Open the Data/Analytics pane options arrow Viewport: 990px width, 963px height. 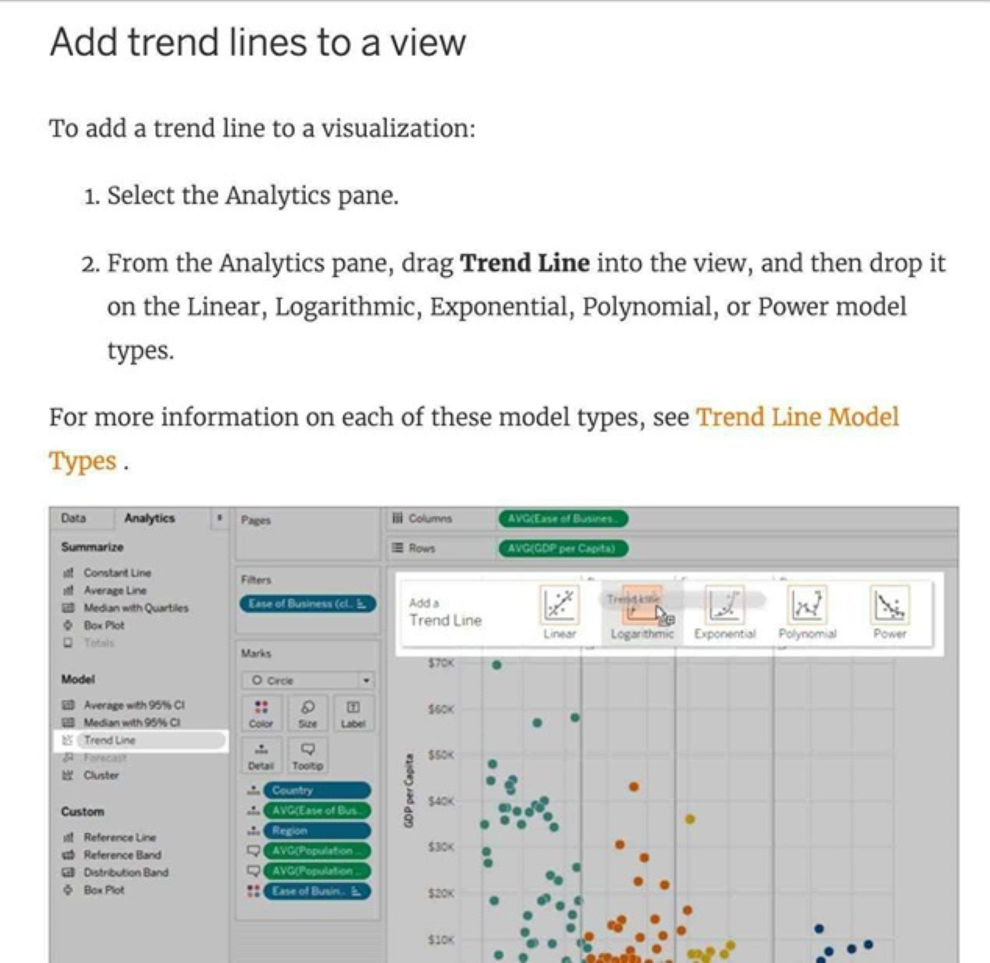[x=219, y=519]
